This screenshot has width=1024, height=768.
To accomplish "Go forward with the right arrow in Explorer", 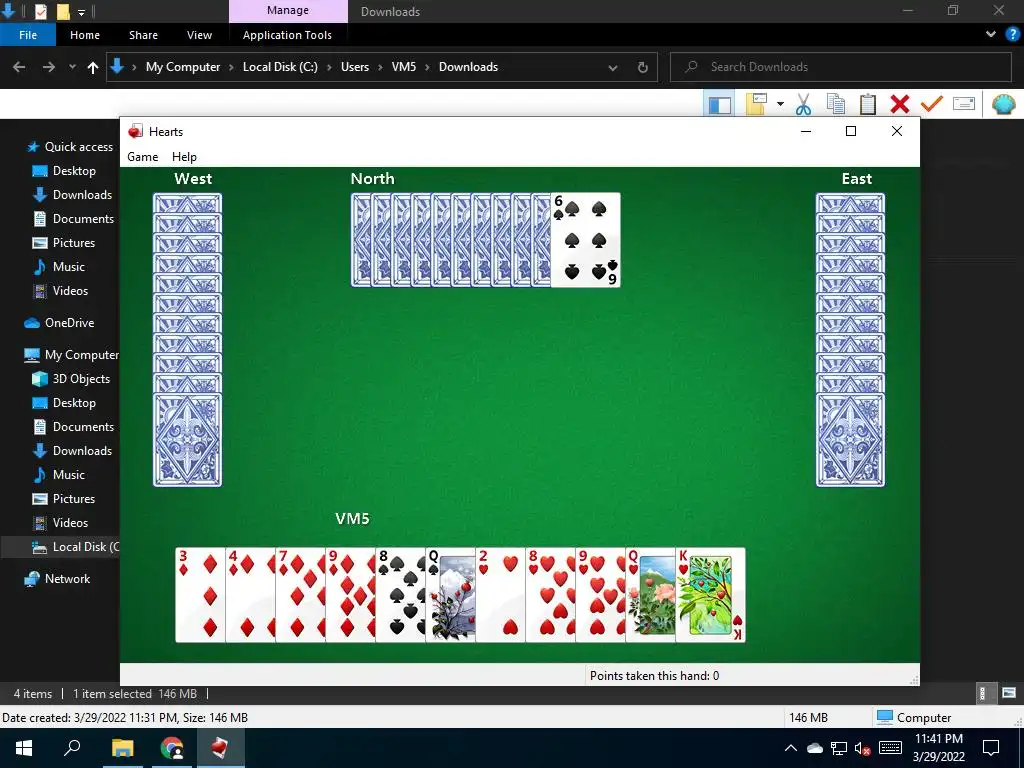I will point(49,67).
